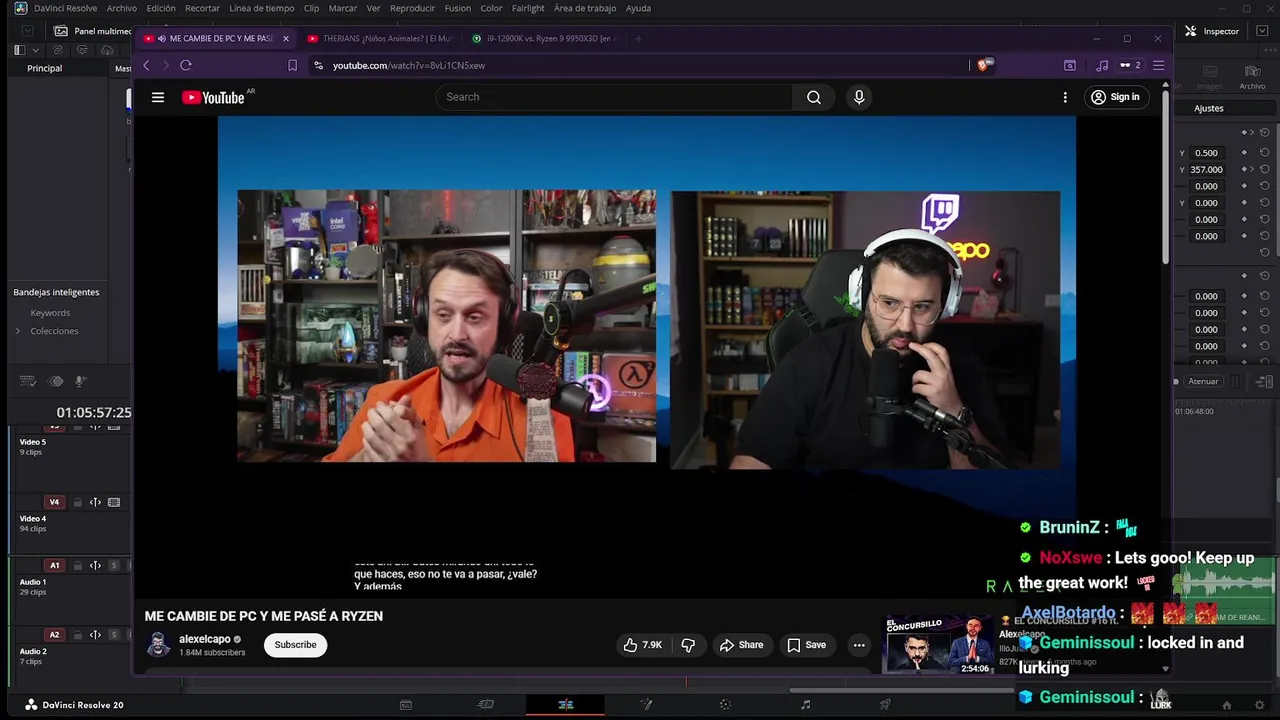The height and width of the screenshot is (720, 1280).
Task: Open the Archivo menu
Action: 122,8
